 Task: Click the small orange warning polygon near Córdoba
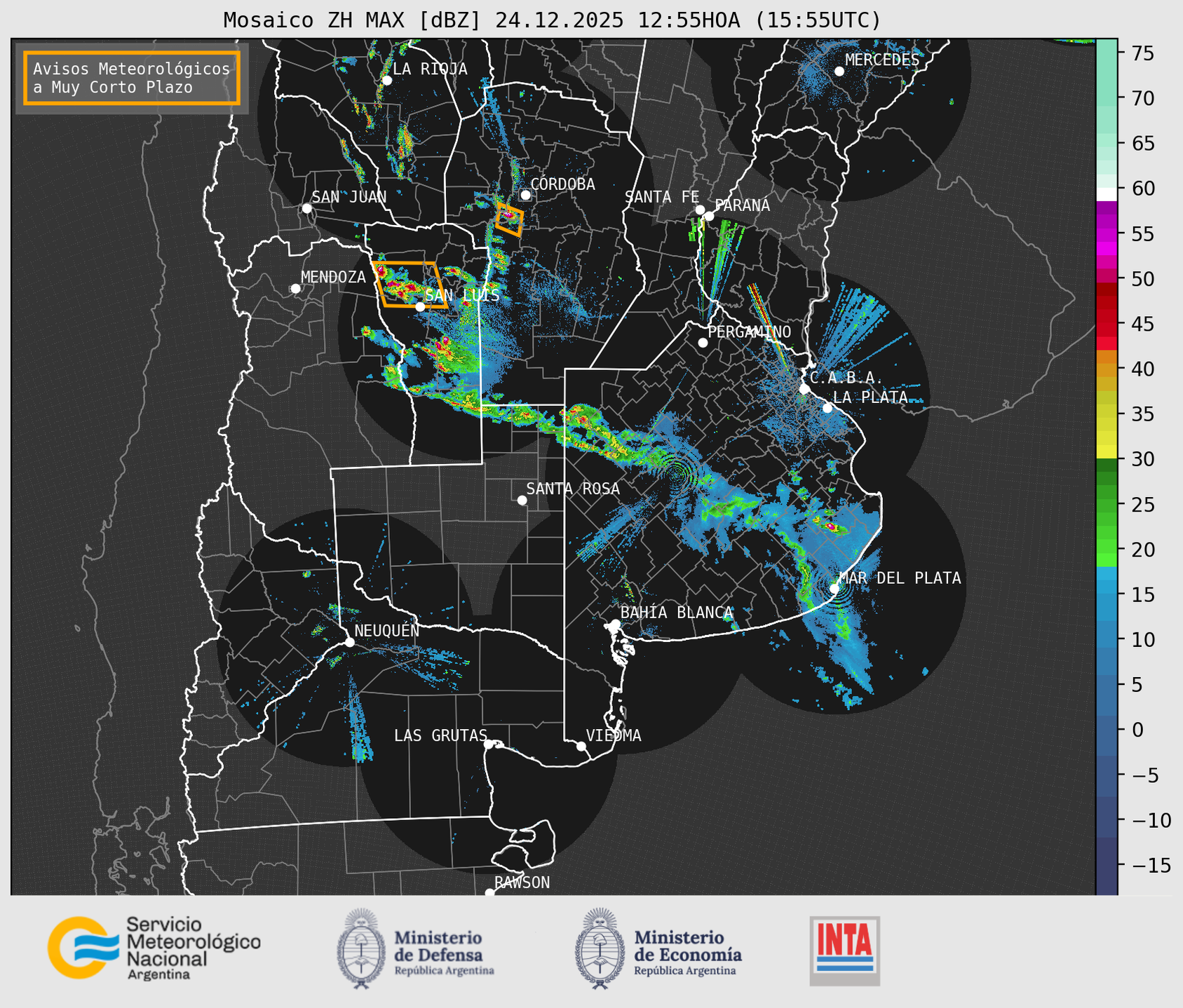pyautogui.click(x=509, y=219)
